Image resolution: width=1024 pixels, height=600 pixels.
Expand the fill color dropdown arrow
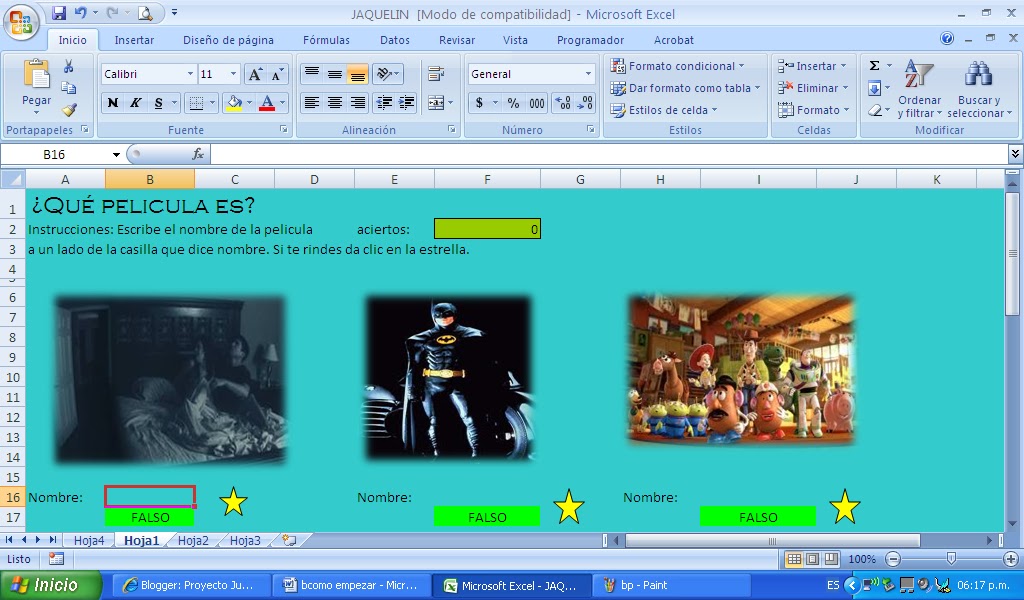(x=248, y=103)
